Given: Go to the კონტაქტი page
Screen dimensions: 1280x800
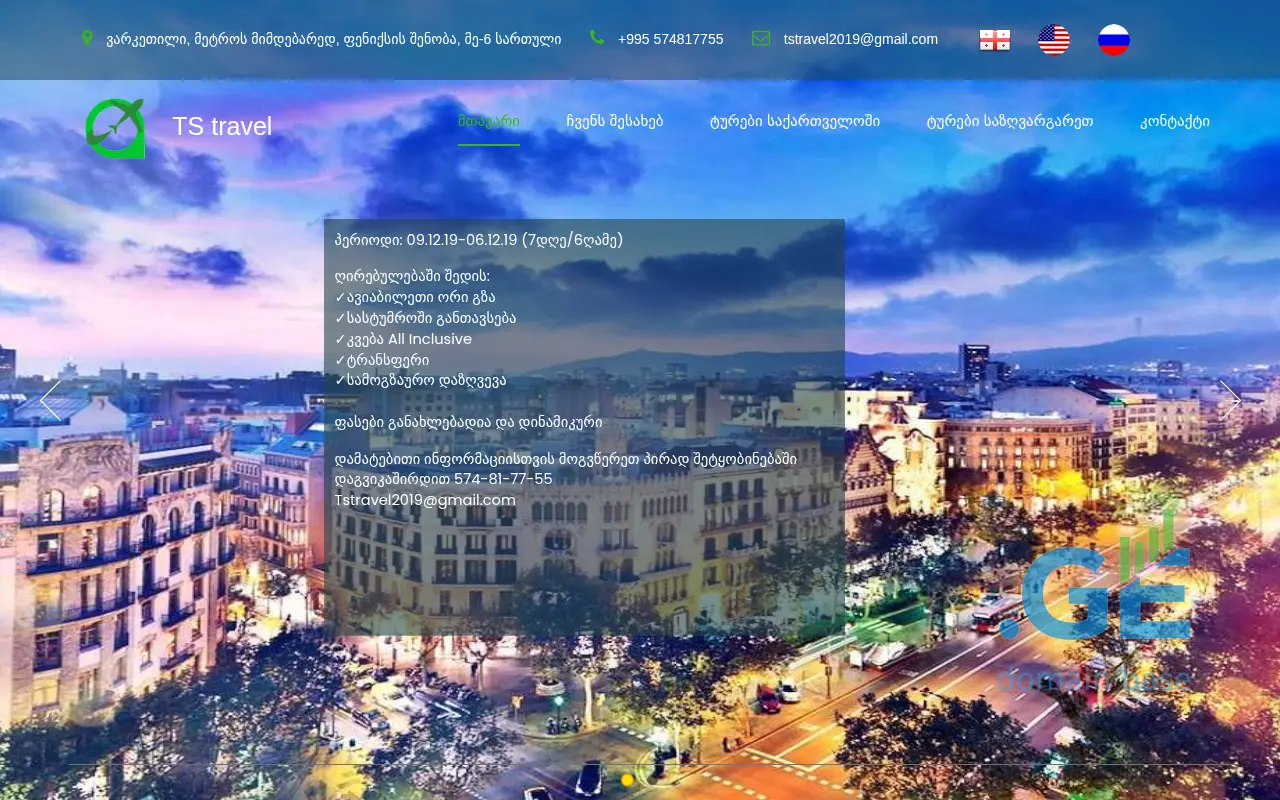Looking at the screenshot, I should (x=1175, y=121).
